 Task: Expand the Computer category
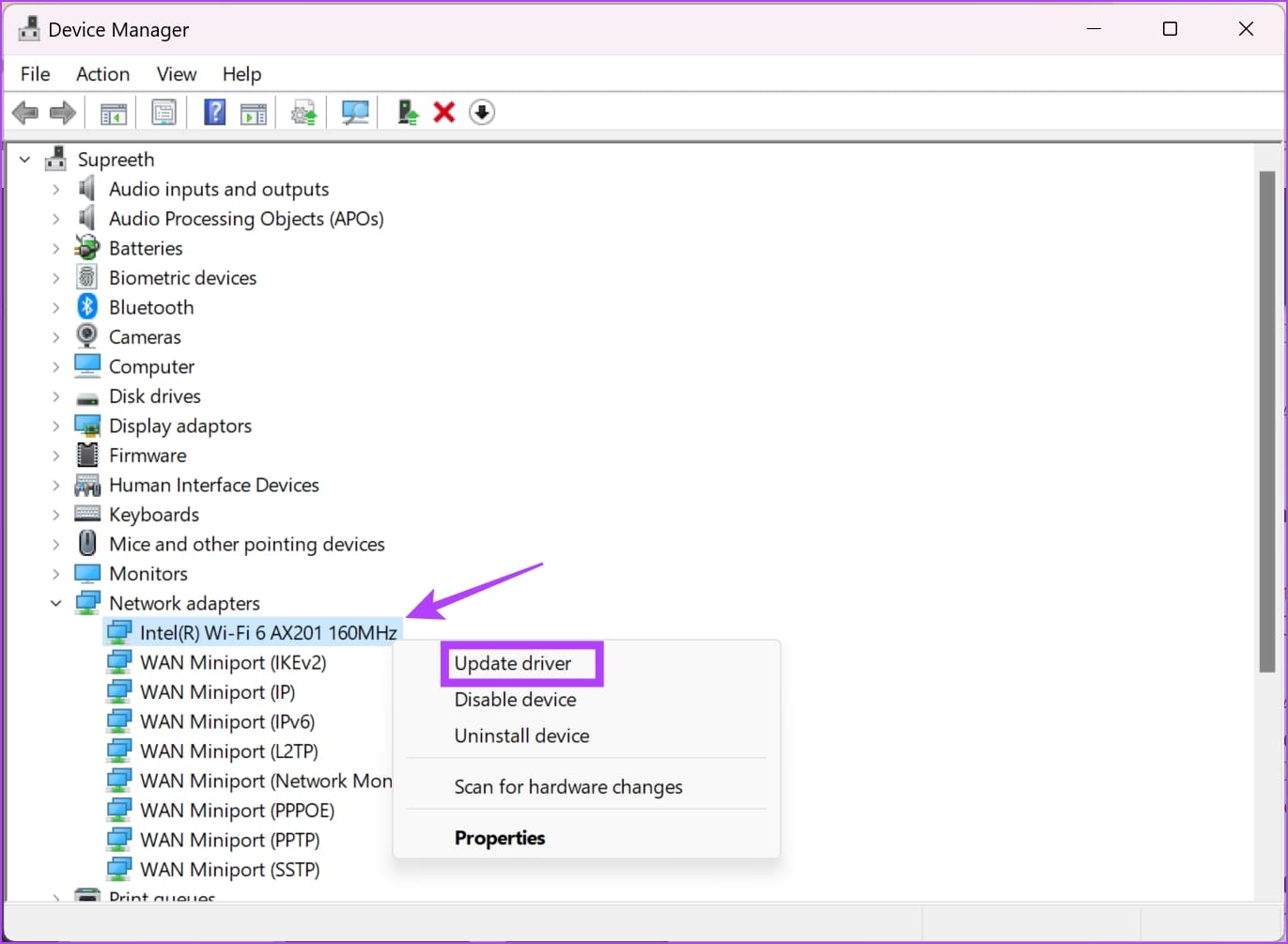55,366
